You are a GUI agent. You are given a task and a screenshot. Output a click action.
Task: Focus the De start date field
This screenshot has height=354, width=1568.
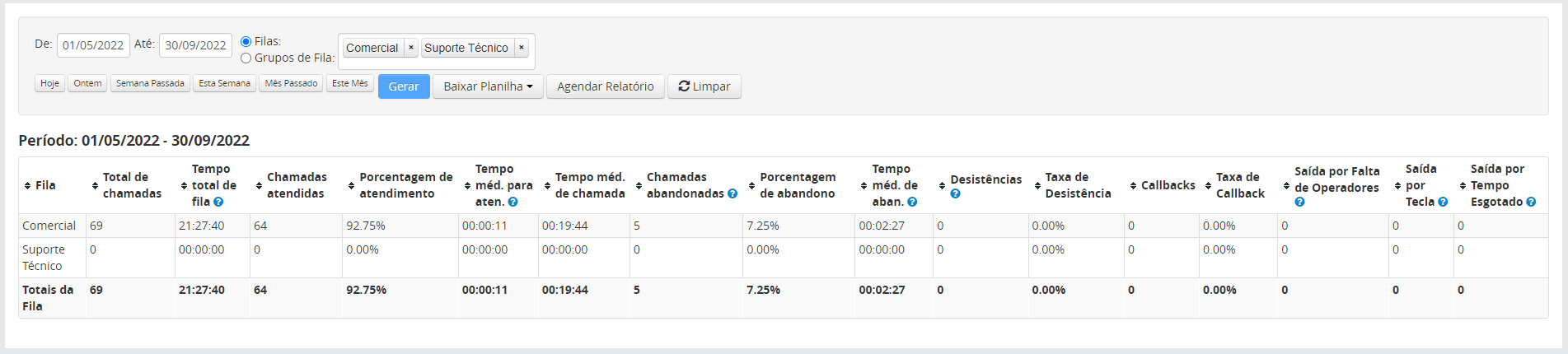coord(93,45)
